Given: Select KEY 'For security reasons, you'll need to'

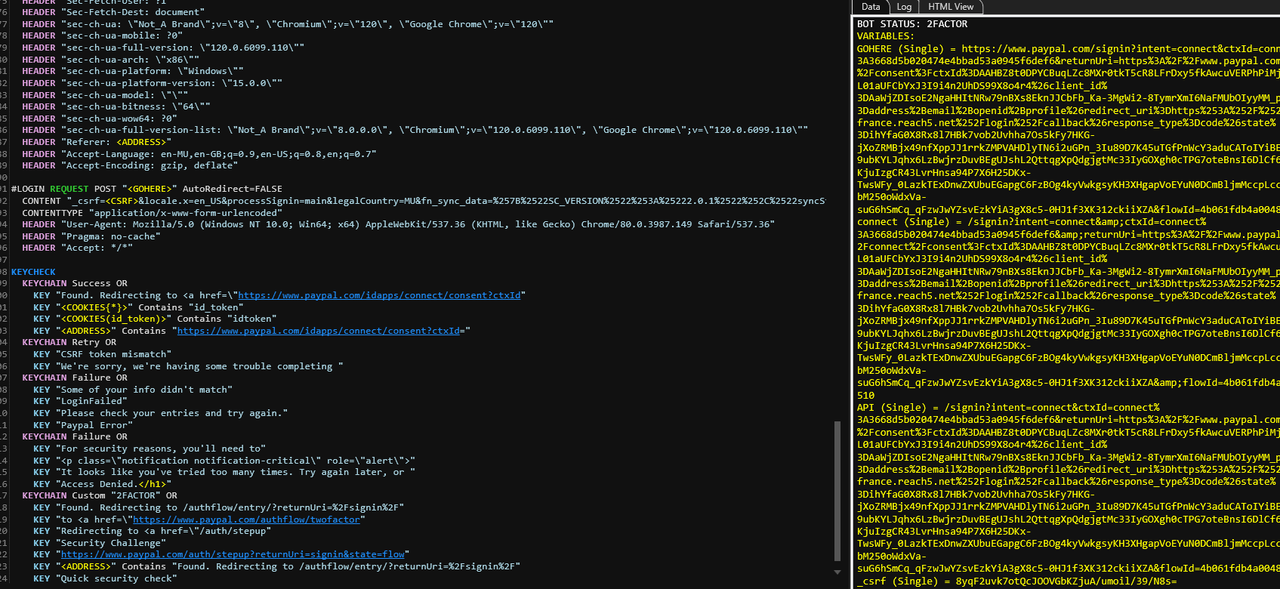Looking at the screenshot, I should coord(150,448).
